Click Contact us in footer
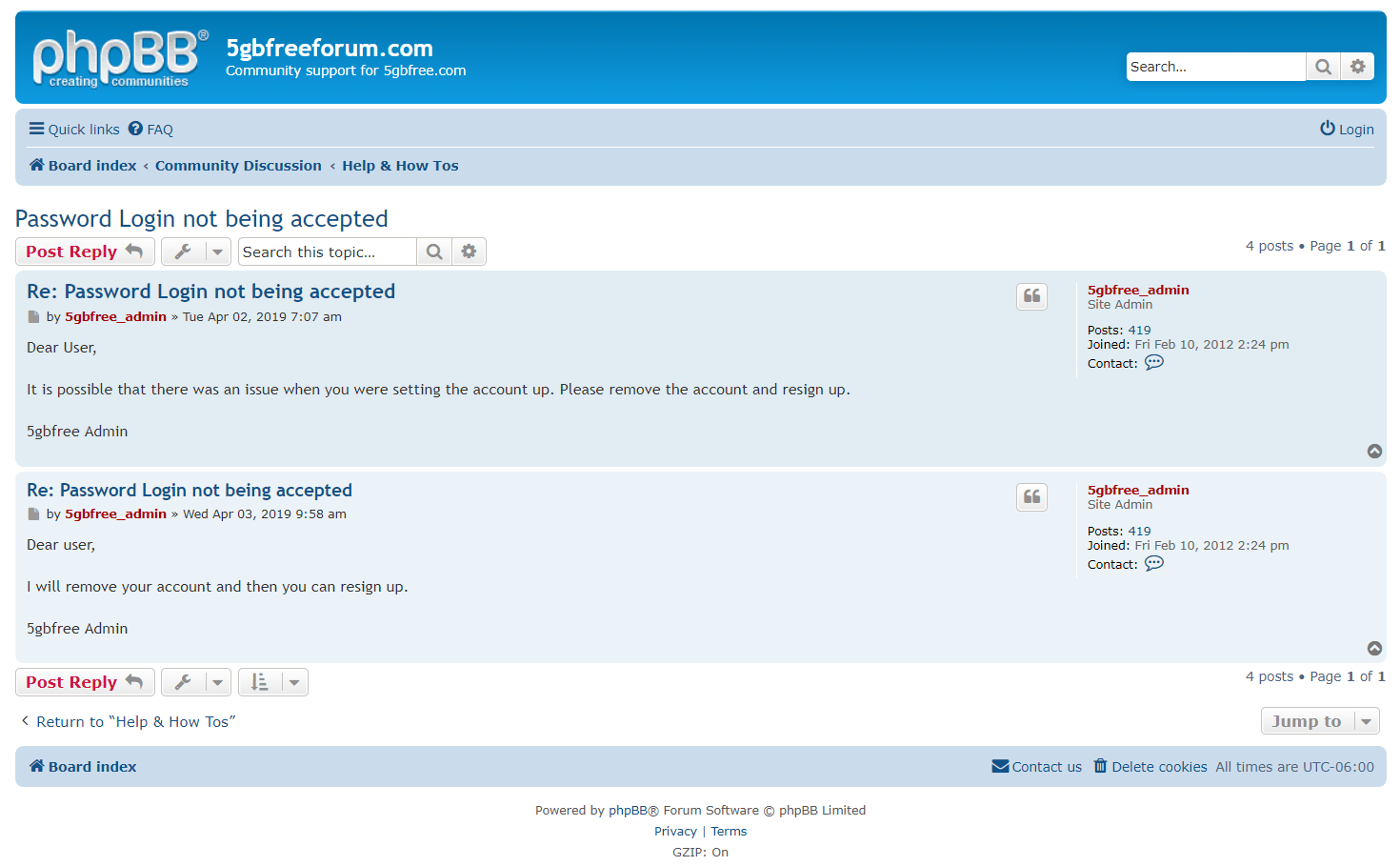The image size is (1400, 866). click(1036, 767)
